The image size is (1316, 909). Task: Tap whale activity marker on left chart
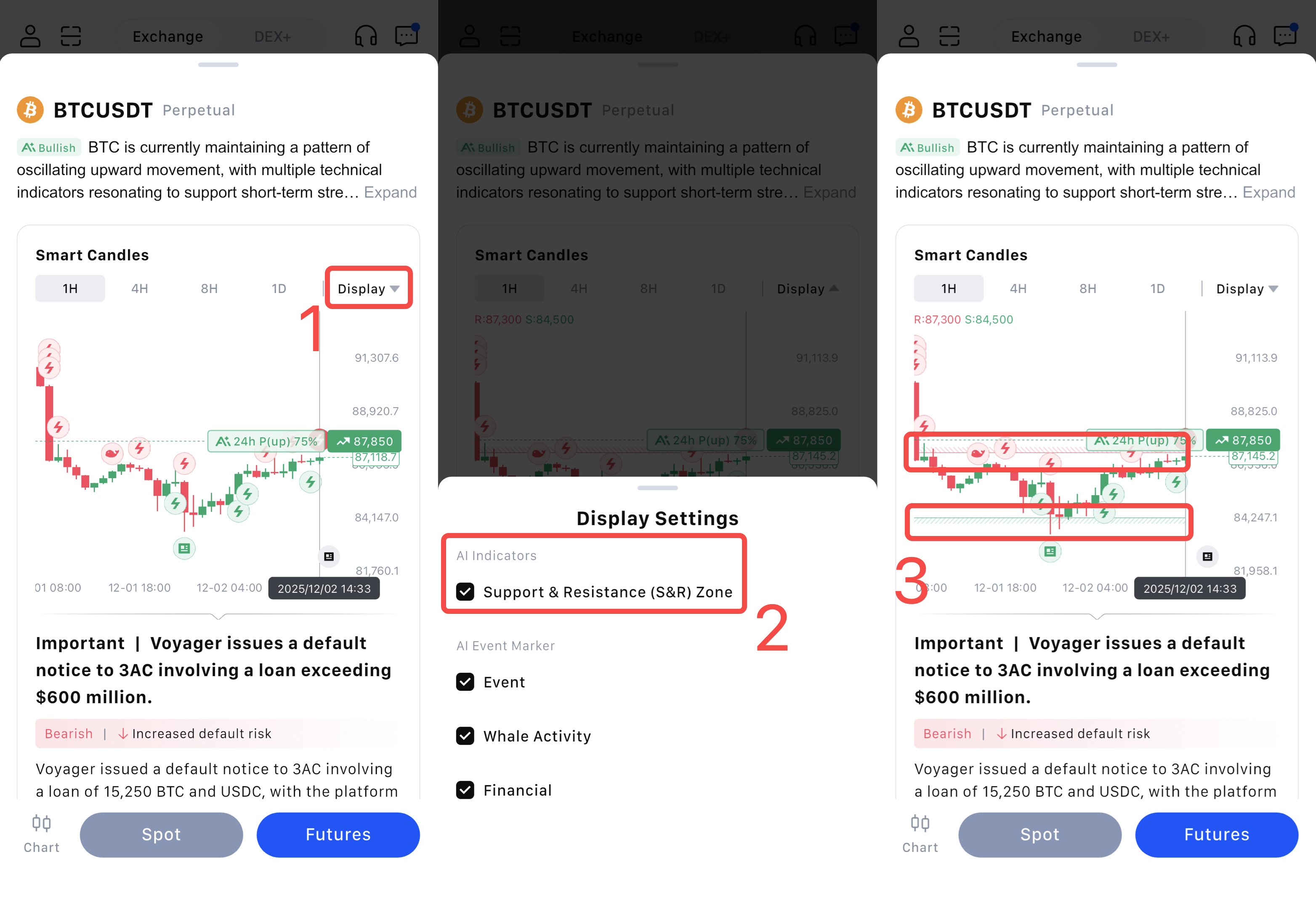click(112, 453)
